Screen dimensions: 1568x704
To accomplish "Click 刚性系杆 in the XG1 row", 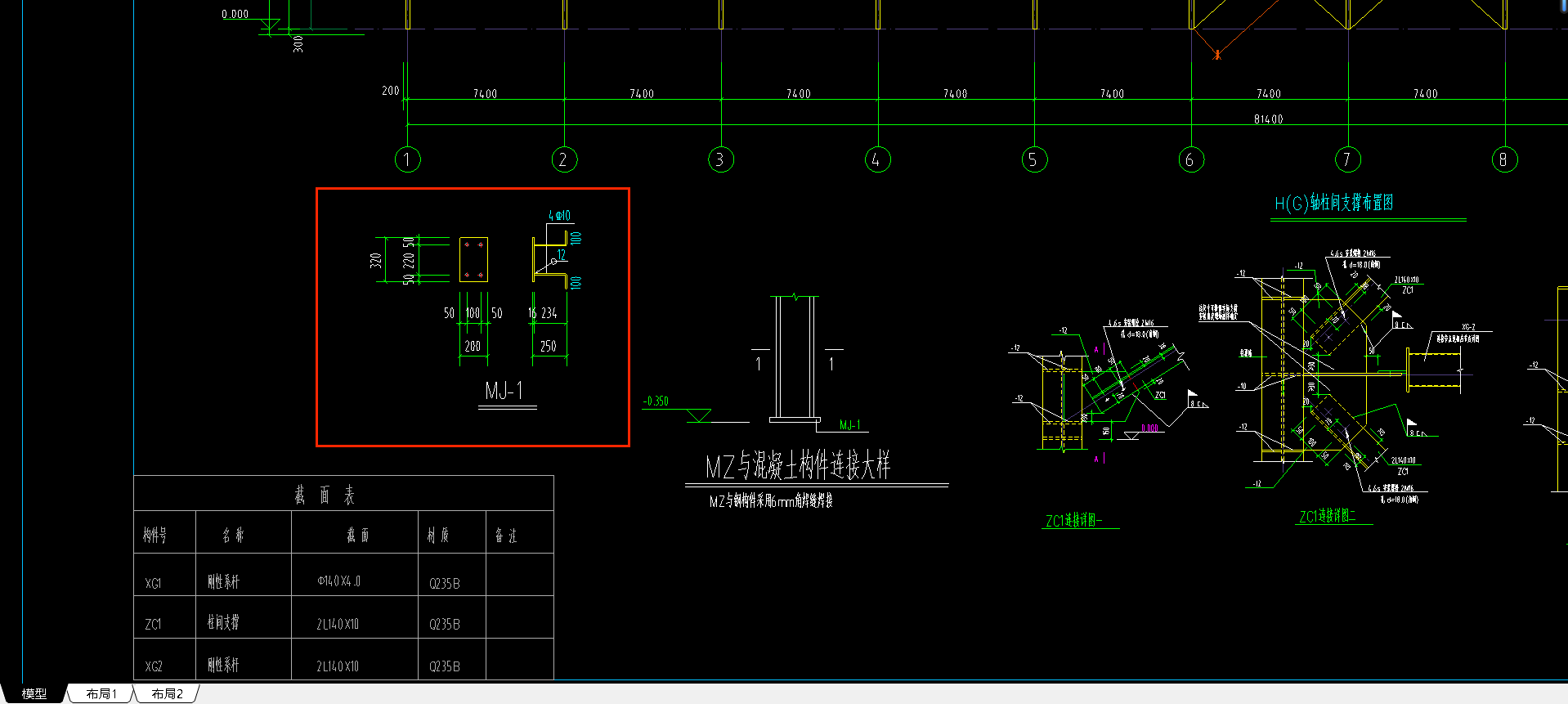I will (223, 581).
